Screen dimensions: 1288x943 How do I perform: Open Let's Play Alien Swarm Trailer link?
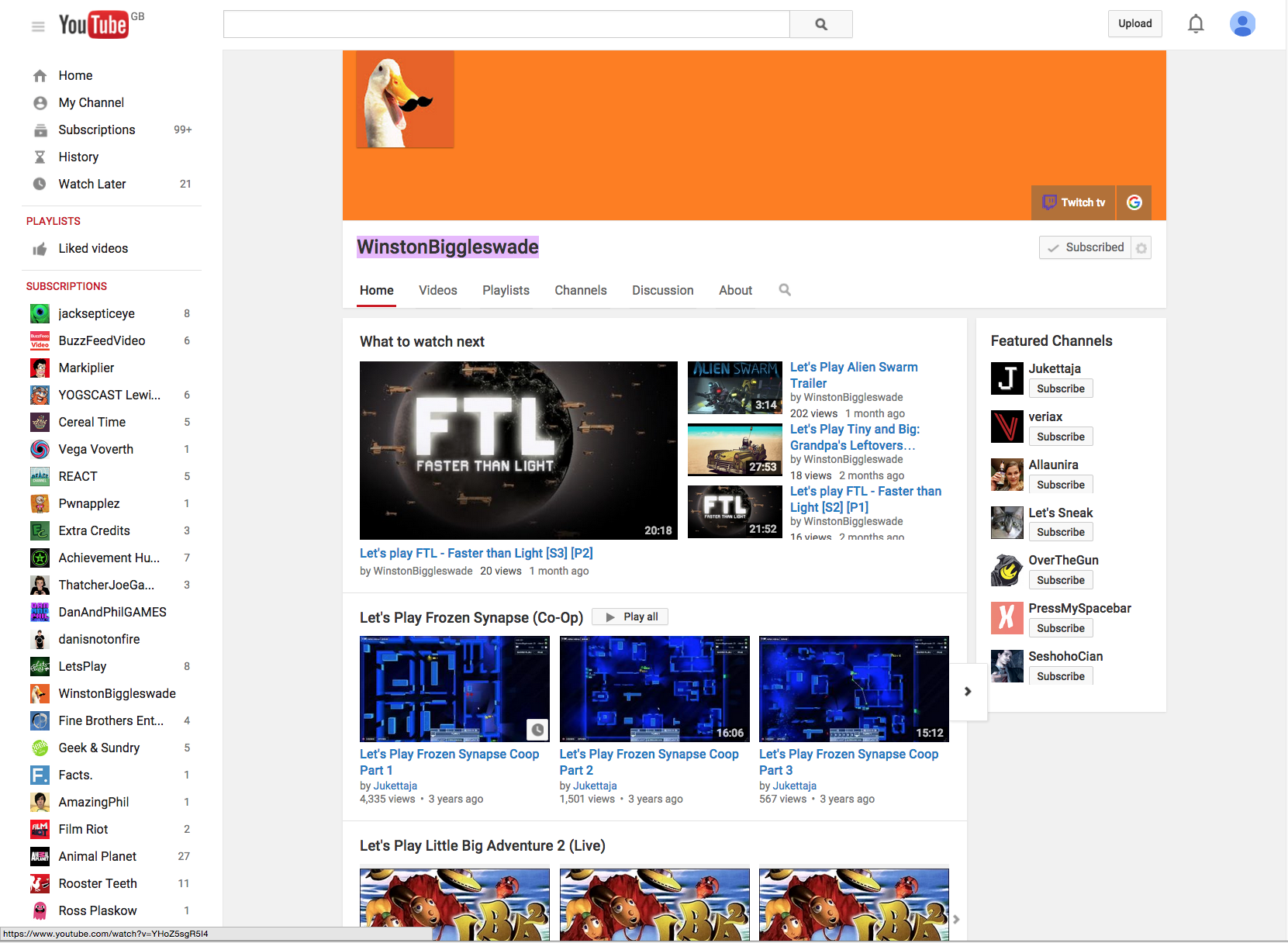point(854,375)
